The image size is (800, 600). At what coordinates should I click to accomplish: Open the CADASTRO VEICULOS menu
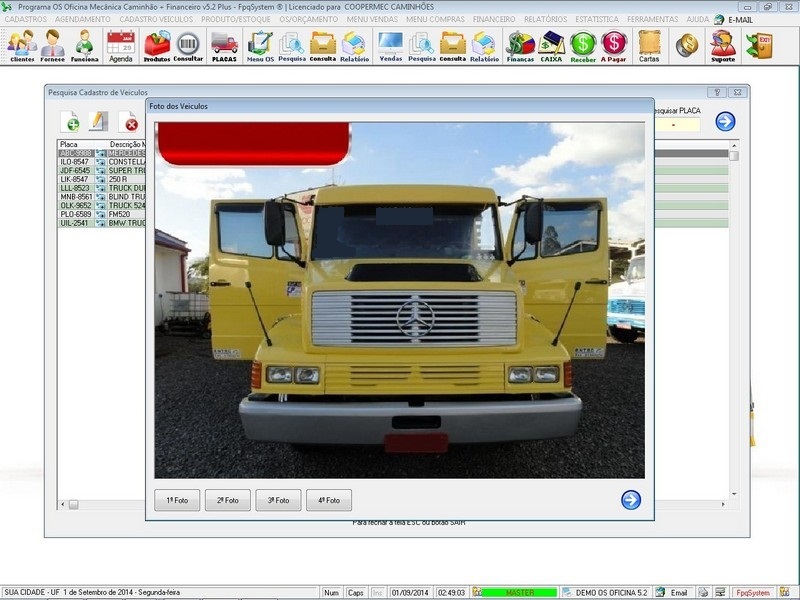pyautogui.click(x=156, y=19)
